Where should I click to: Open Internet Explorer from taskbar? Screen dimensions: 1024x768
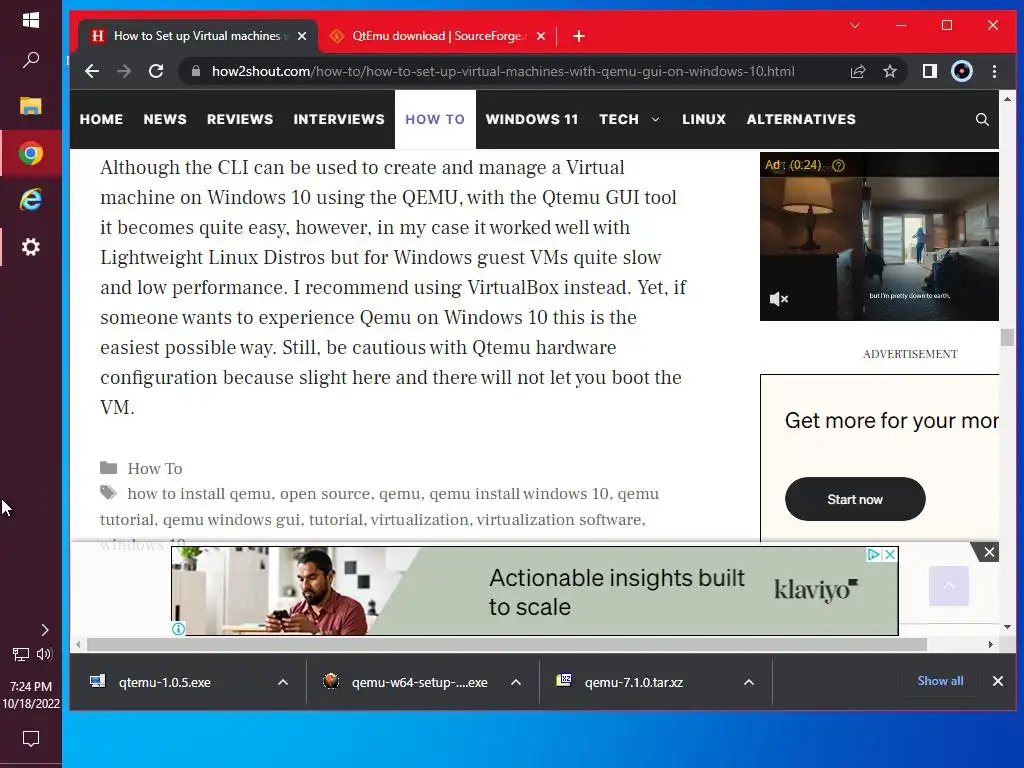point(31,199)
